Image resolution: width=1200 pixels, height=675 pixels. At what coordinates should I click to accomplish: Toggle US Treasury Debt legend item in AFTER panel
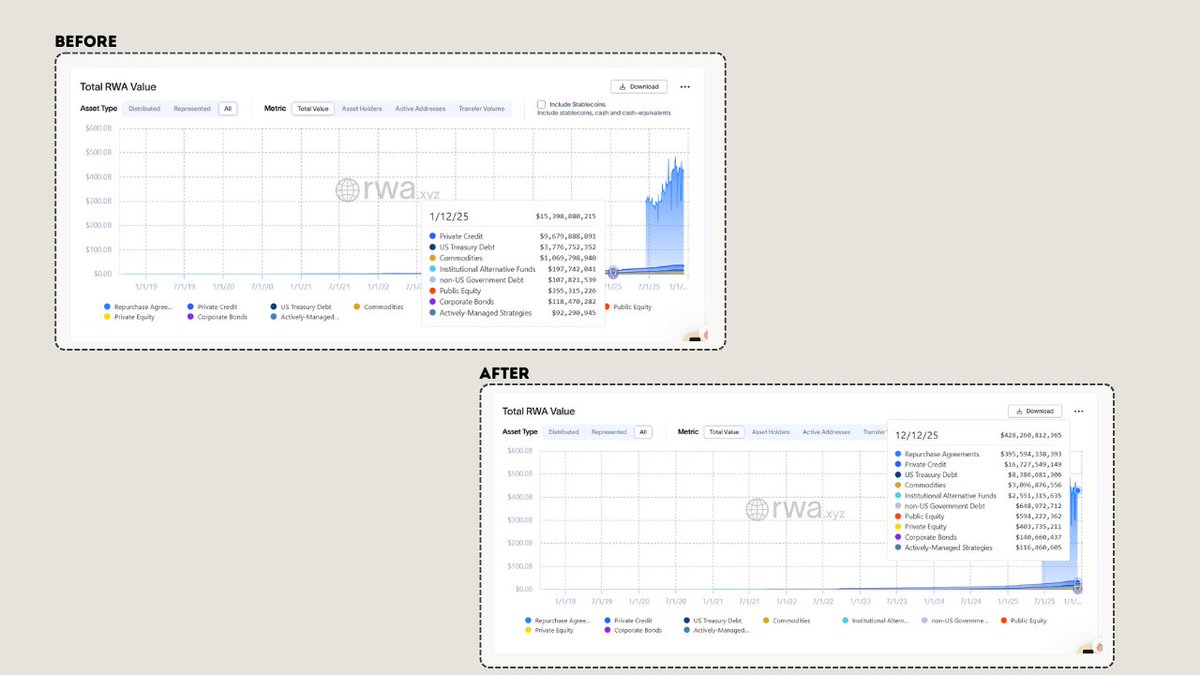(x=713, y=621)
